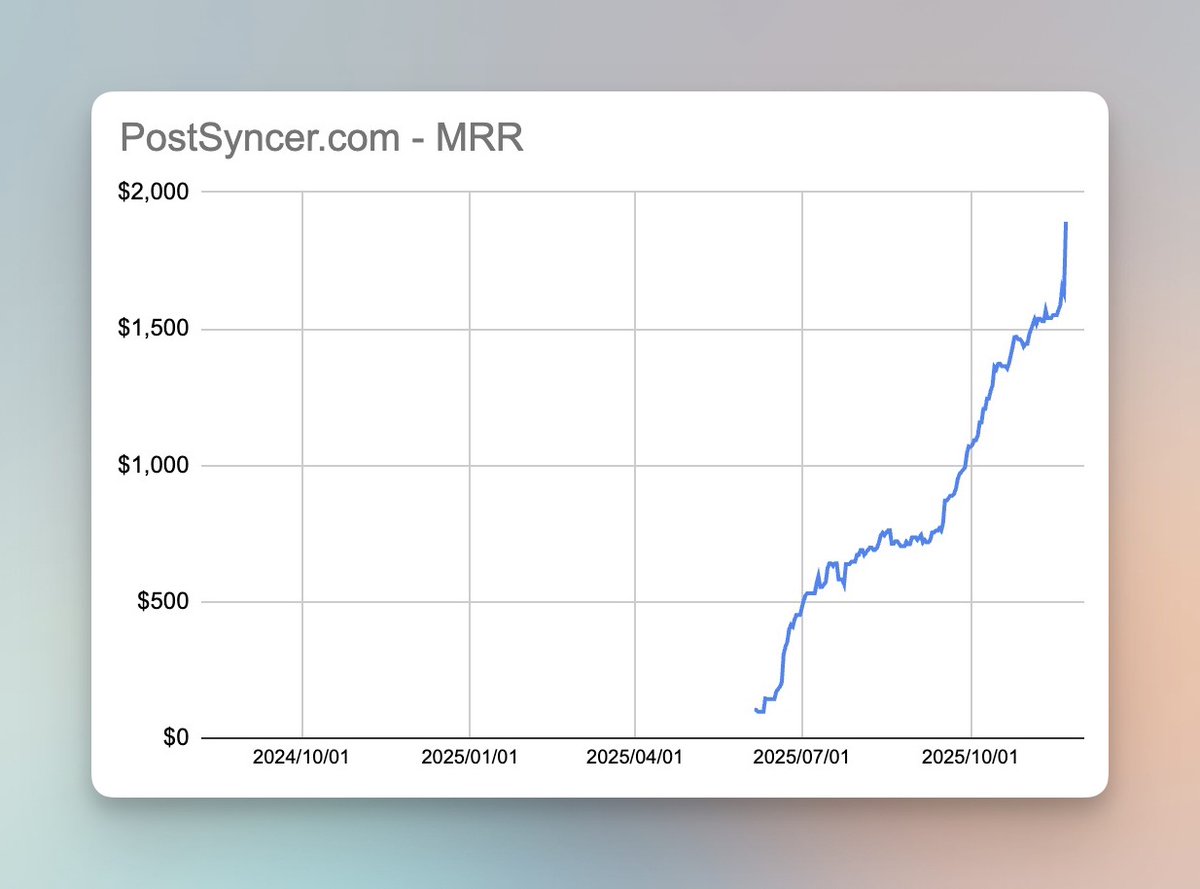Click the 2025/10/01 date label
The width and height of the screenshot is (1200, 889).
click(x=971, y=758)
